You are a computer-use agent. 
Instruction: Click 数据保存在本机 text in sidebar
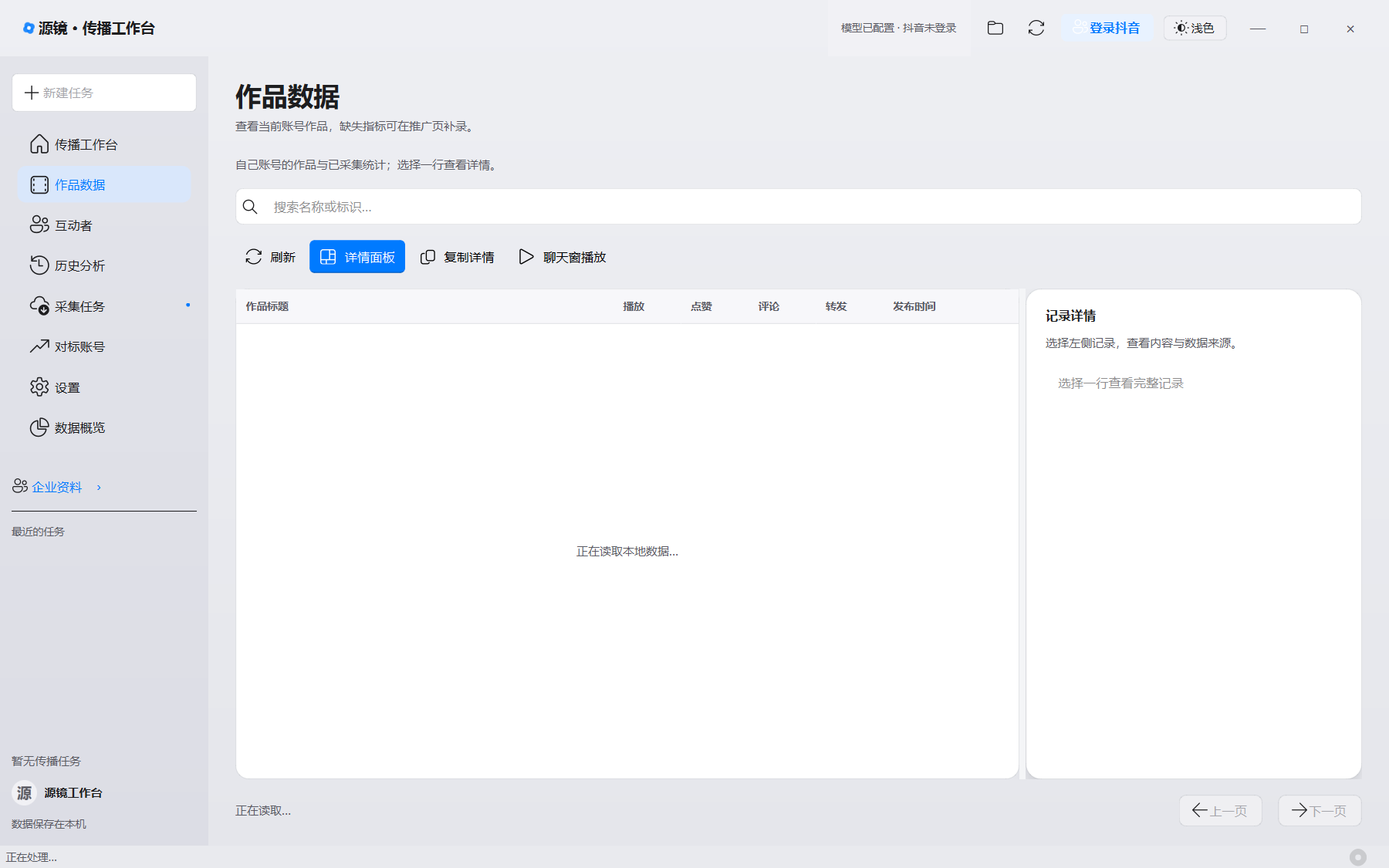pyautogui.click(x=49, y=824)
